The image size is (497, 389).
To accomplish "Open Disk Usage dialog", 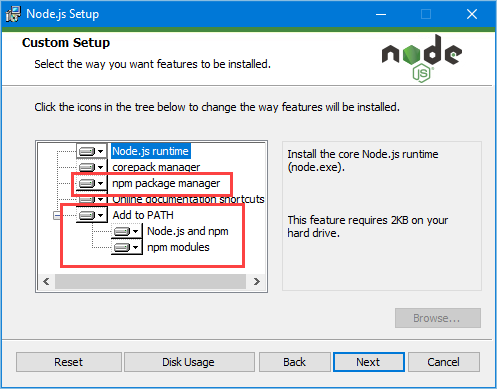I will [189, 362].
